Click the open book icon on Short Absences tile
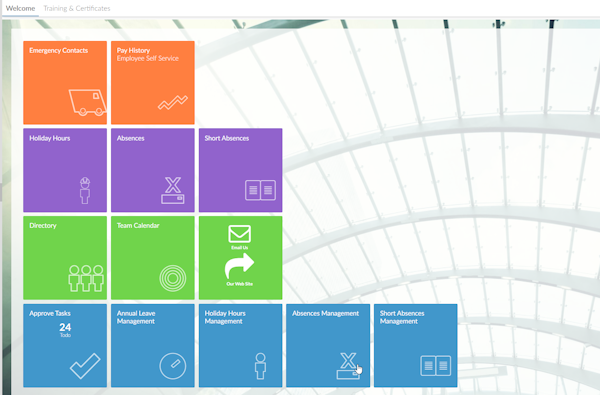Viewport: 600px width, 395px height. pyautogui.click(x=260, y=190)
